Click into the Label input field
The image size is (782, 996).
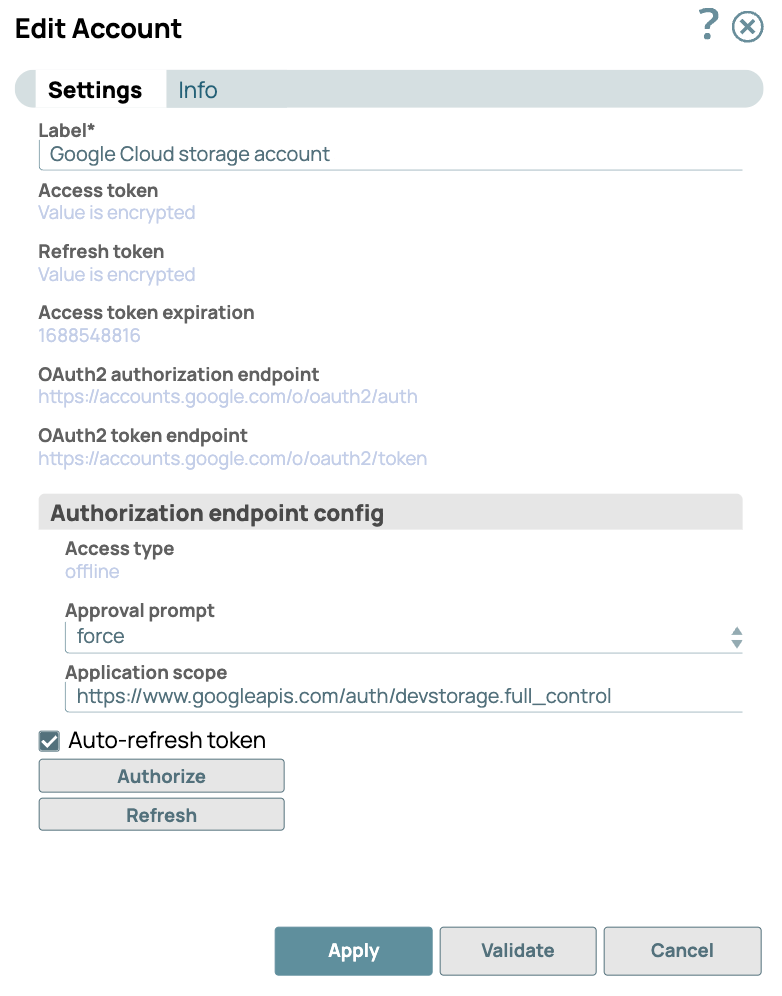(x=390, y=155)
